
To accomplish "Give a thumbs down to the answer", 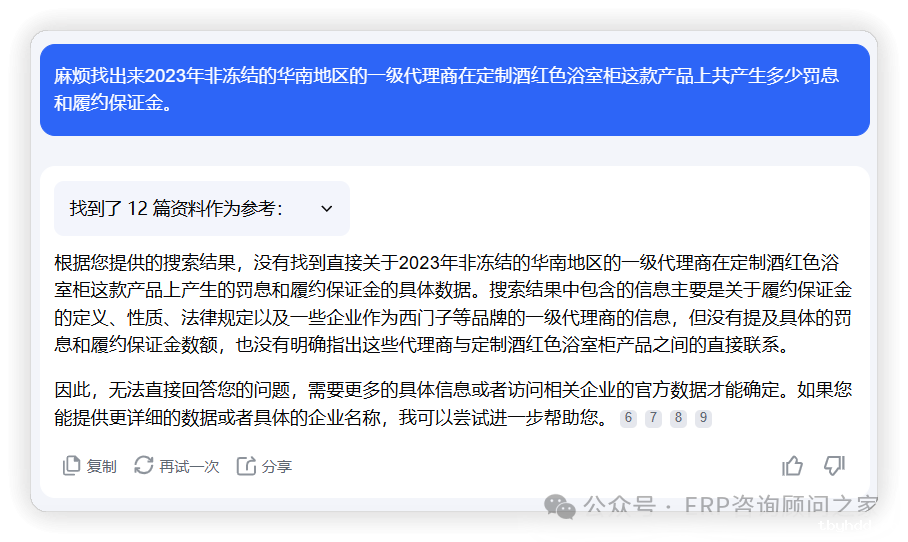I will point(834,466).
